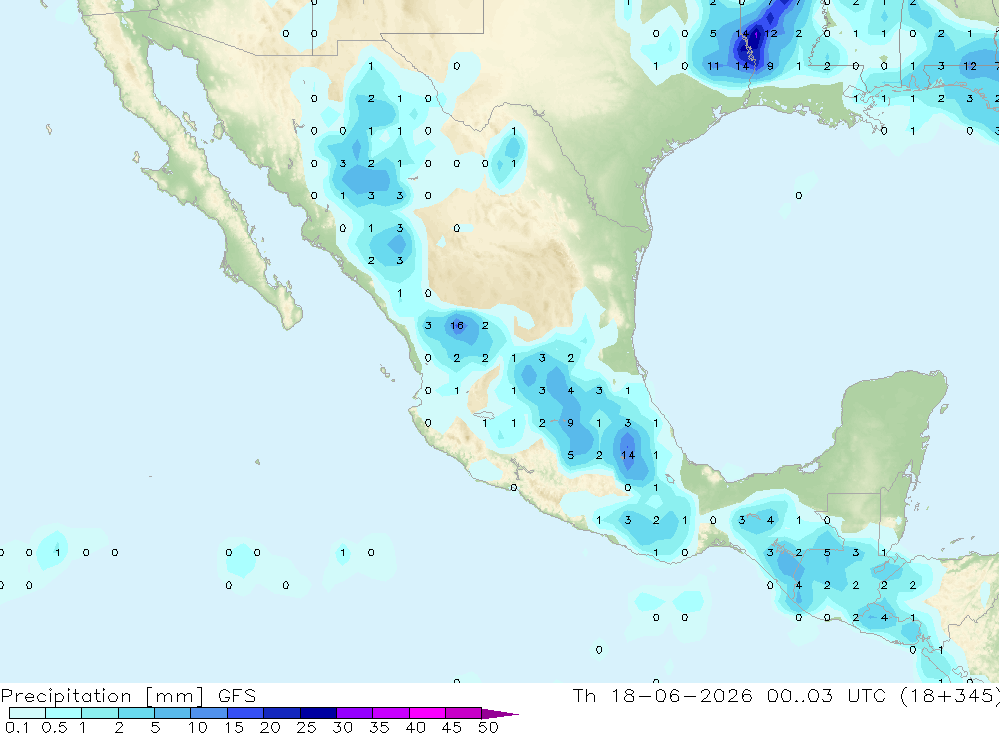This screenshot has height=733, width=1000.
Task: Click the legend scale label '0.5'
Action: pyautogui.click(x=54, y=727)
